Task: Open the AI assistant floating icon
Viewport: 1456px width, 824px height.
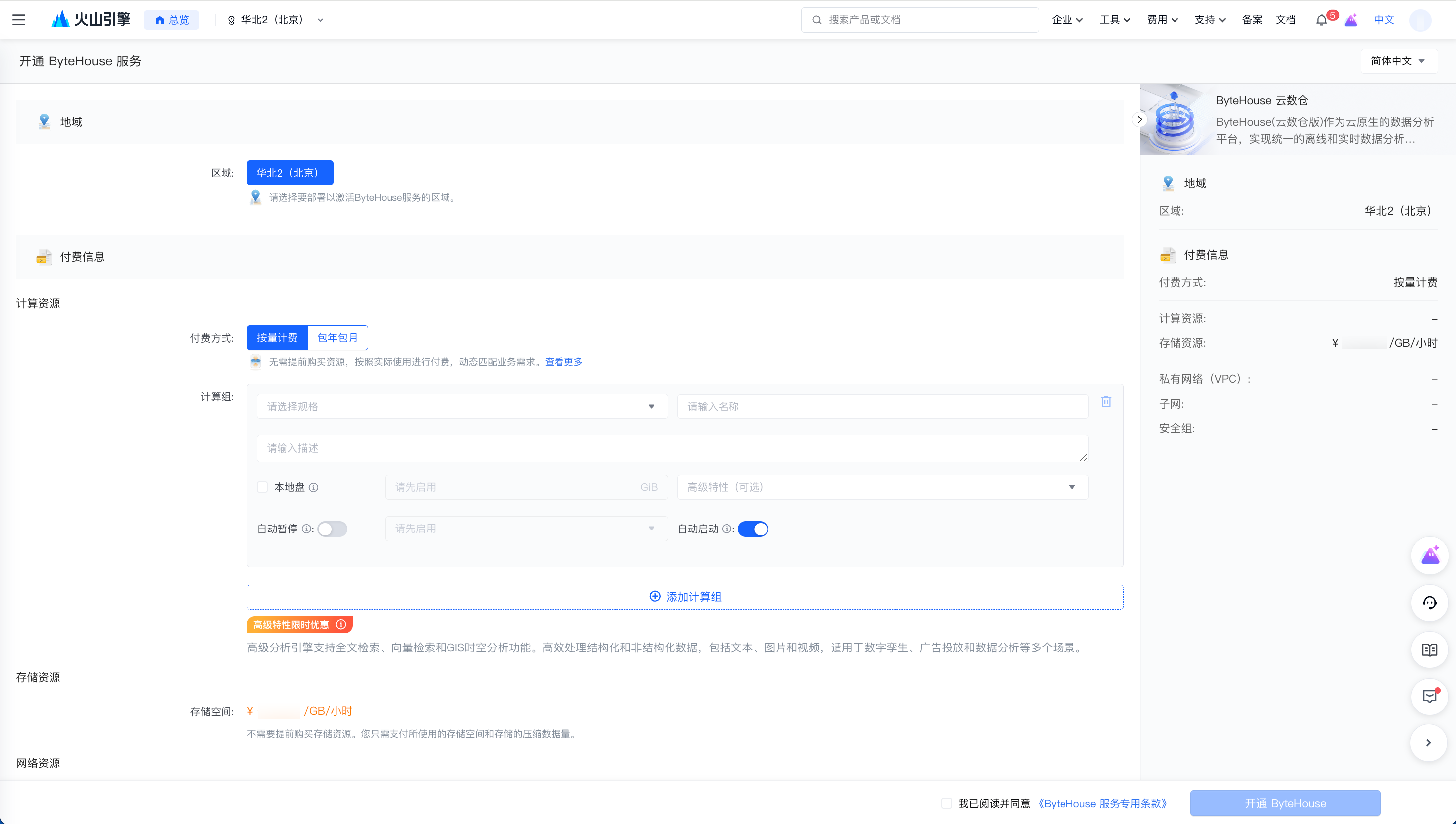Action: click(x=1429, y=556)
